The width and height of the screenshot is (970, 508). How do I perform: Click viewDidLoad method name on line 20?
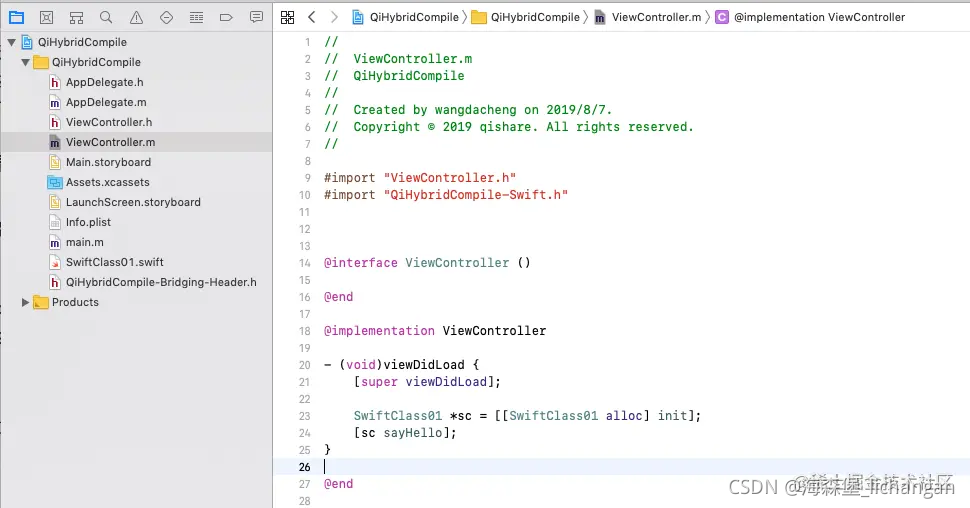[424, 365]
